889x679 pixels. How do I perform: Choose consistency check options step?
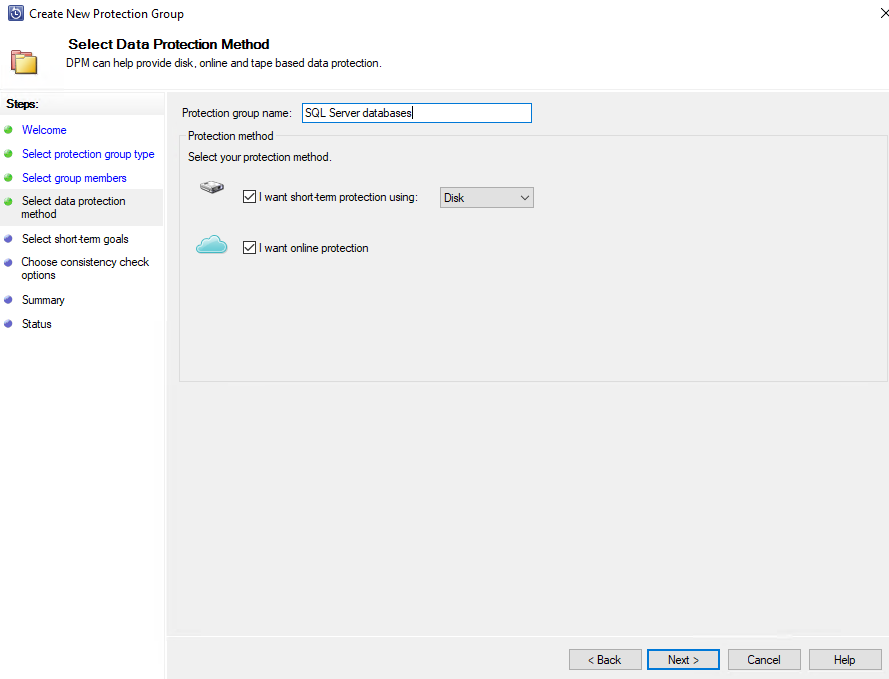click(x=85, y=269)
